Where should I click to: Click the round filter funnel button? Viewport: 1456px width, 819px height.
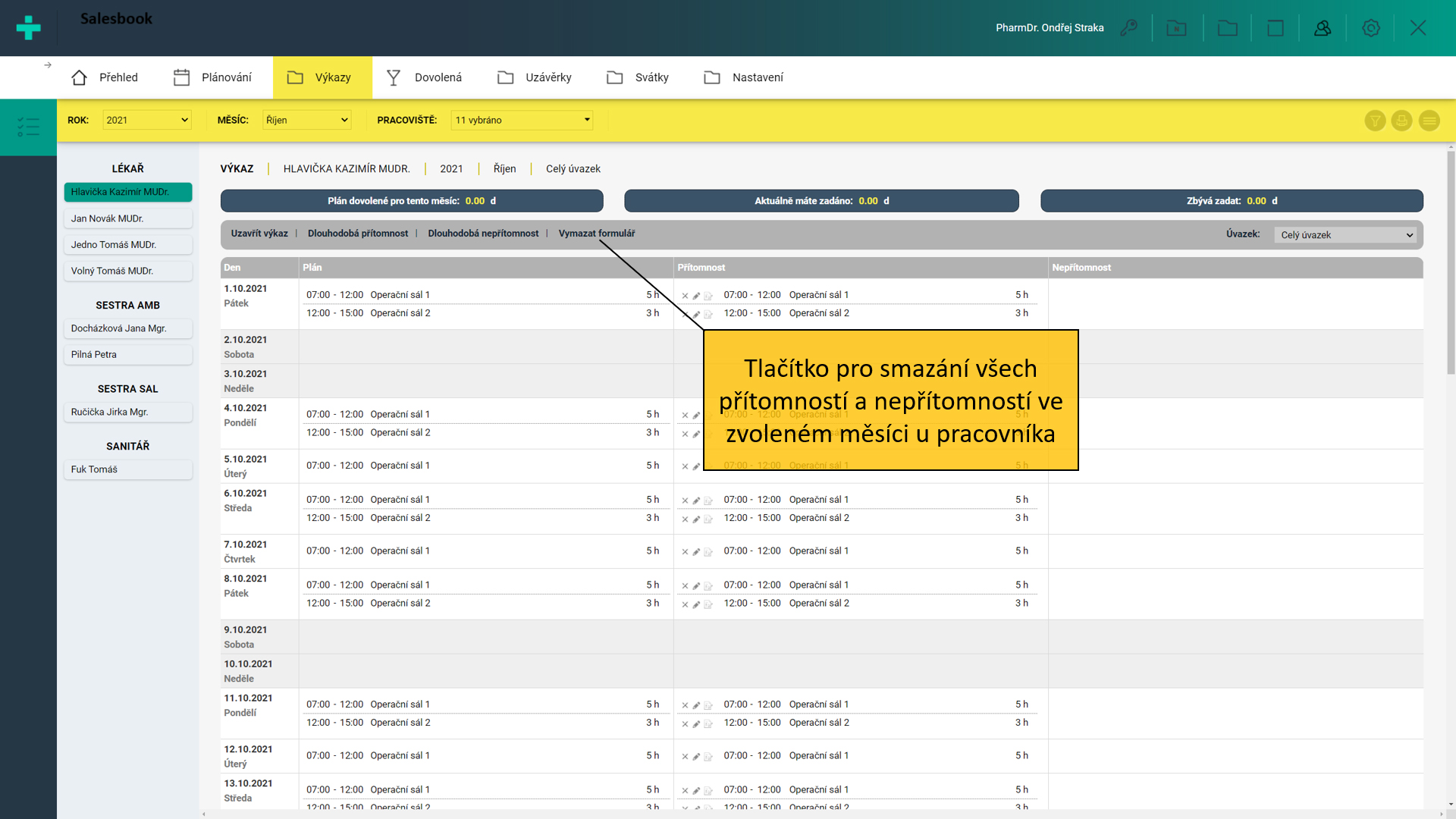pos(1375,121)
